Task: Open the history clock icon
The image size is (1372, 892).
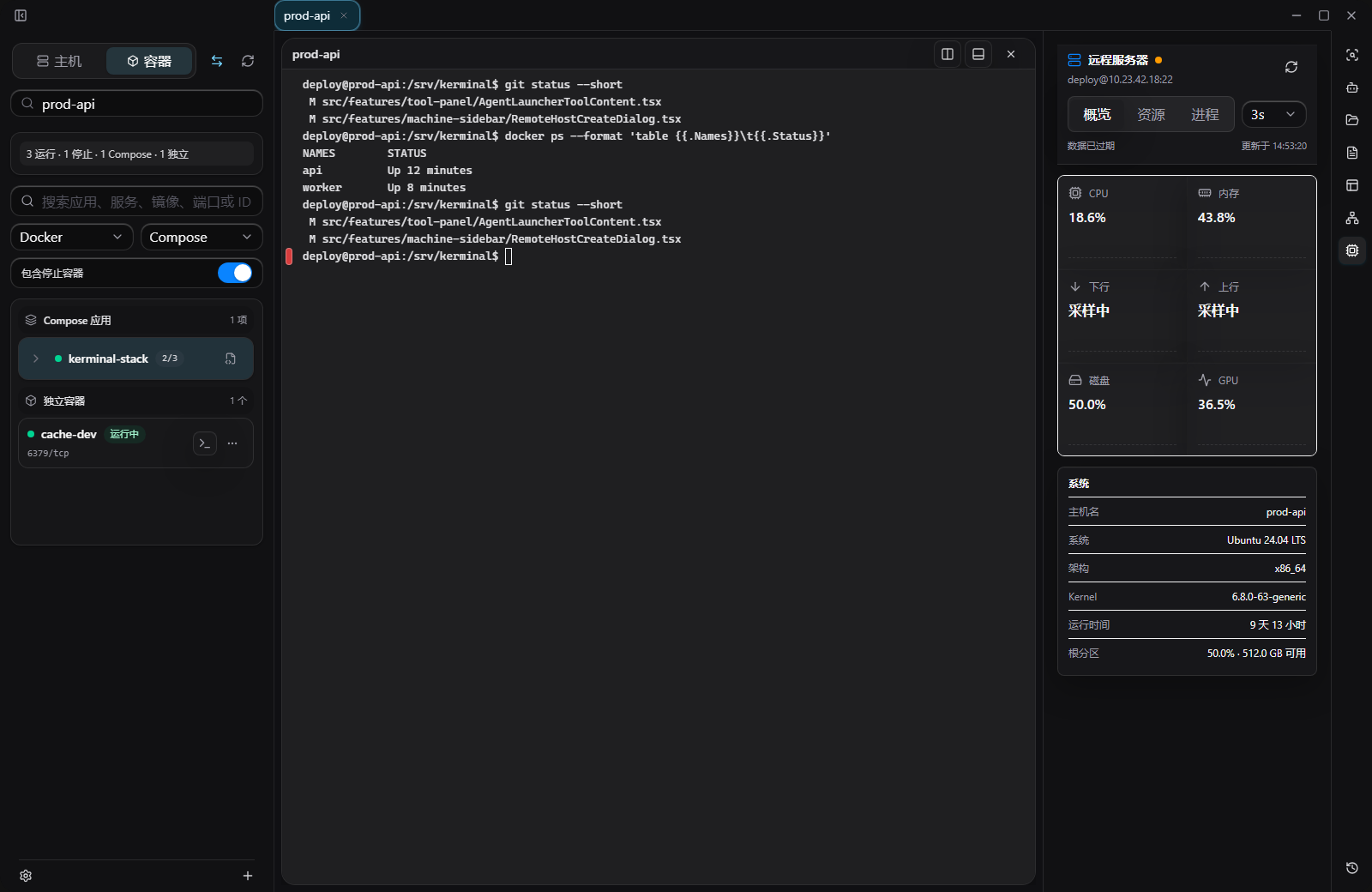Action: point(1352,868)
